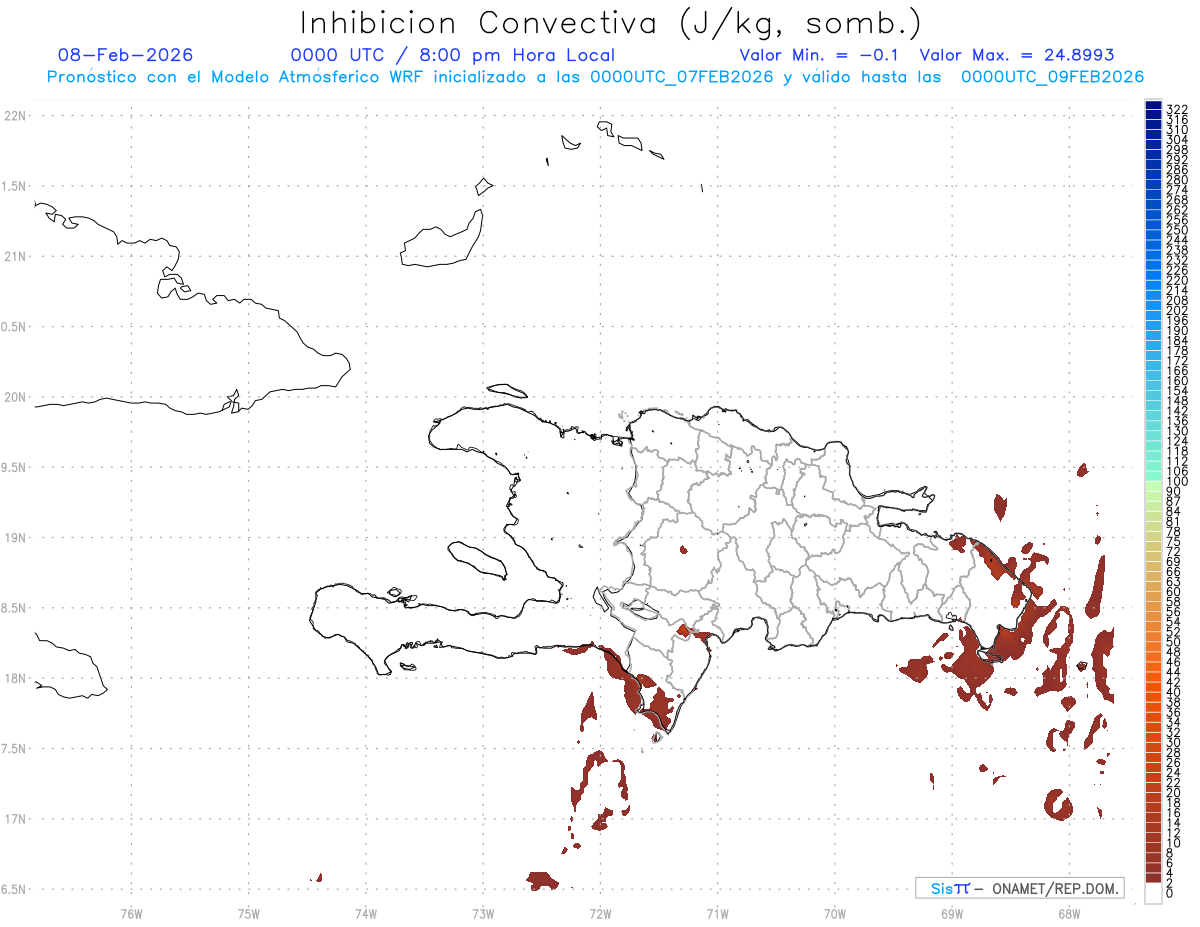
Task: Click the 'Valor Min. = -0.1' readout
Action: tap(821, 55)
